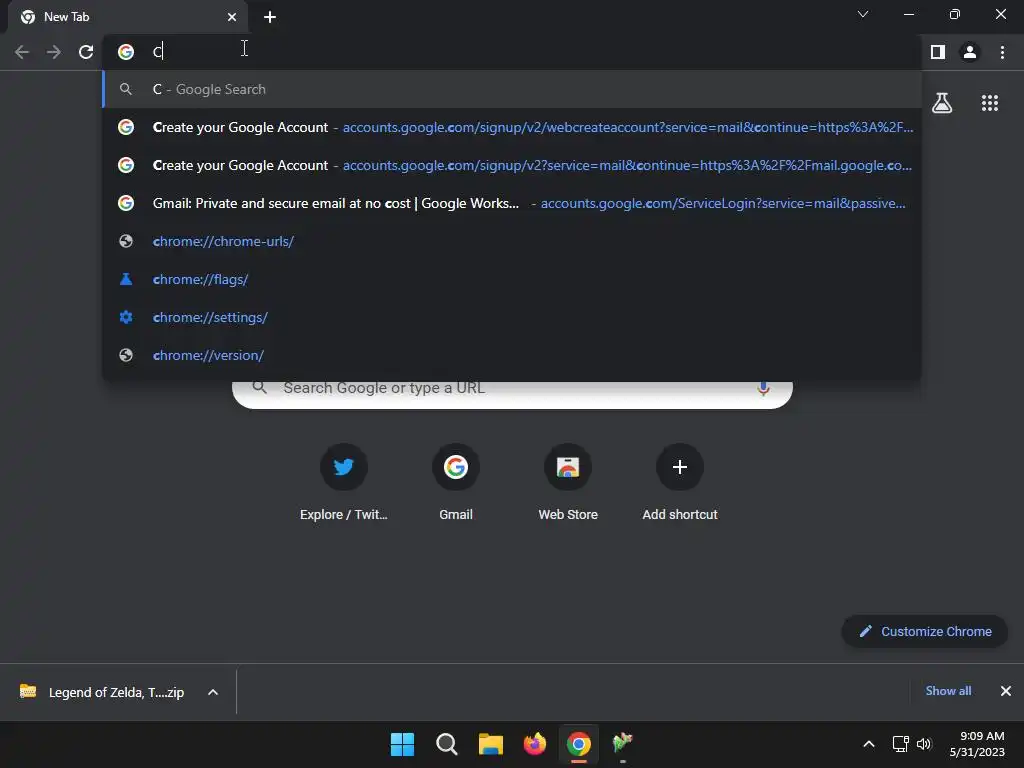Open the downloaded Legend of Zelda zip
The width and height of the screenshot is (1024, 768).
click(x=104, y=692)
